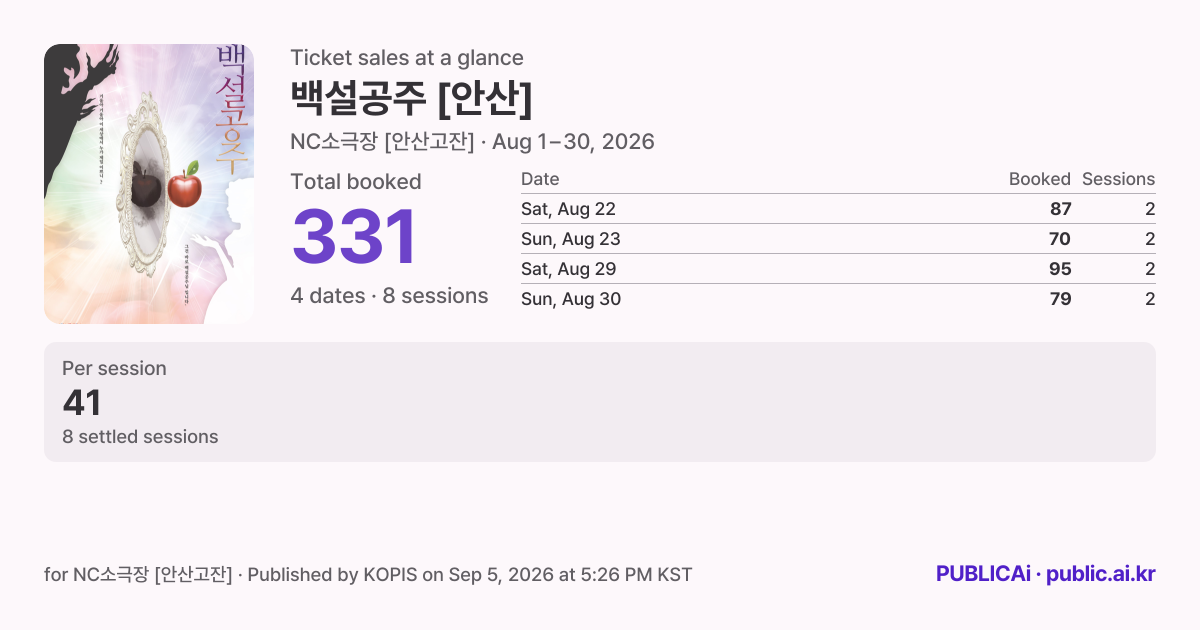Select the Sat, Aug 29 row
The image size is (1200, 630).
(838, 269)
